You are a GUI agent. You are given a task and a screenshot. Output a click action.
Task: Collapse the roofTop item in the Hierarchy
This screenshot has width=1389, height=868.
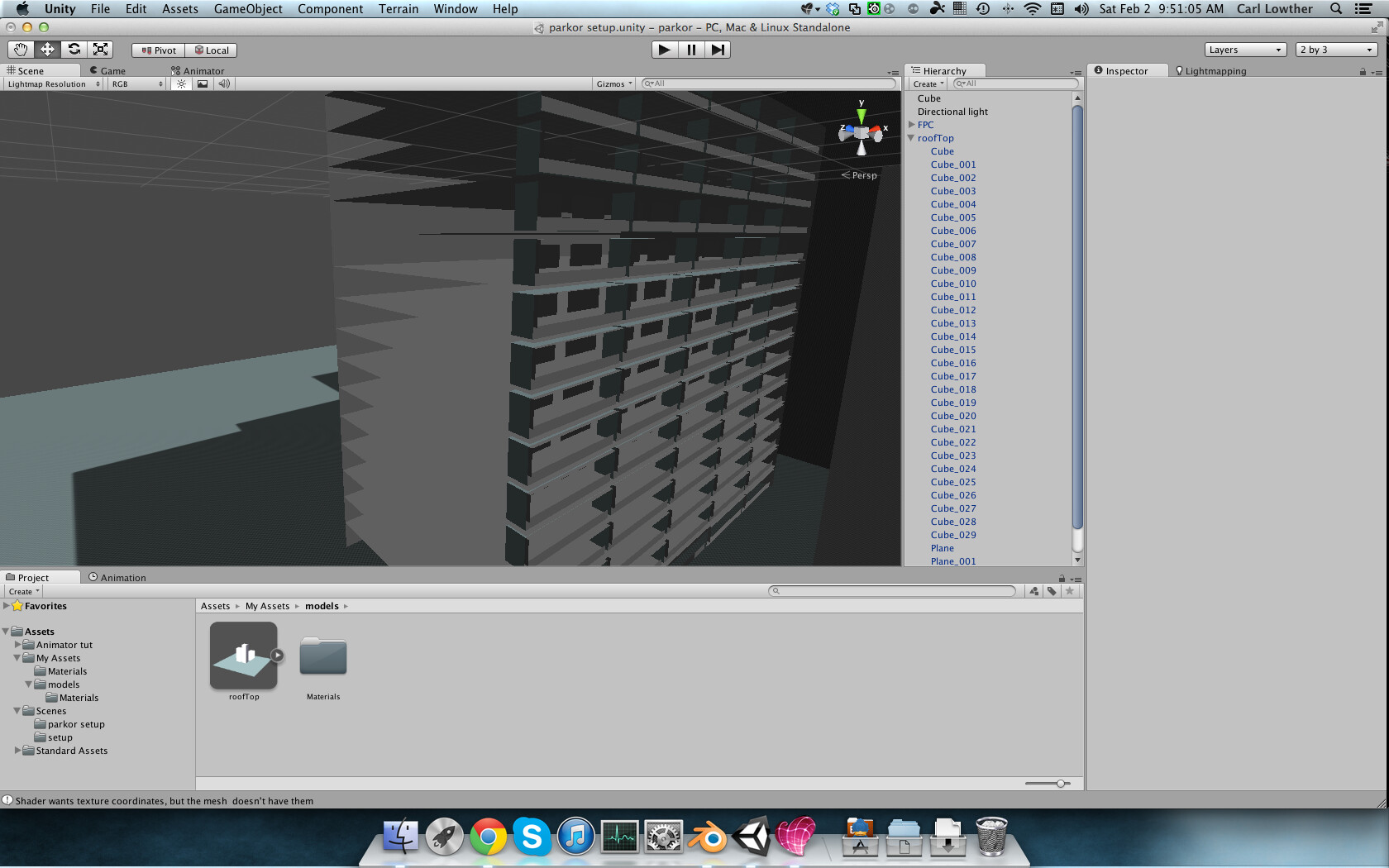910,138
